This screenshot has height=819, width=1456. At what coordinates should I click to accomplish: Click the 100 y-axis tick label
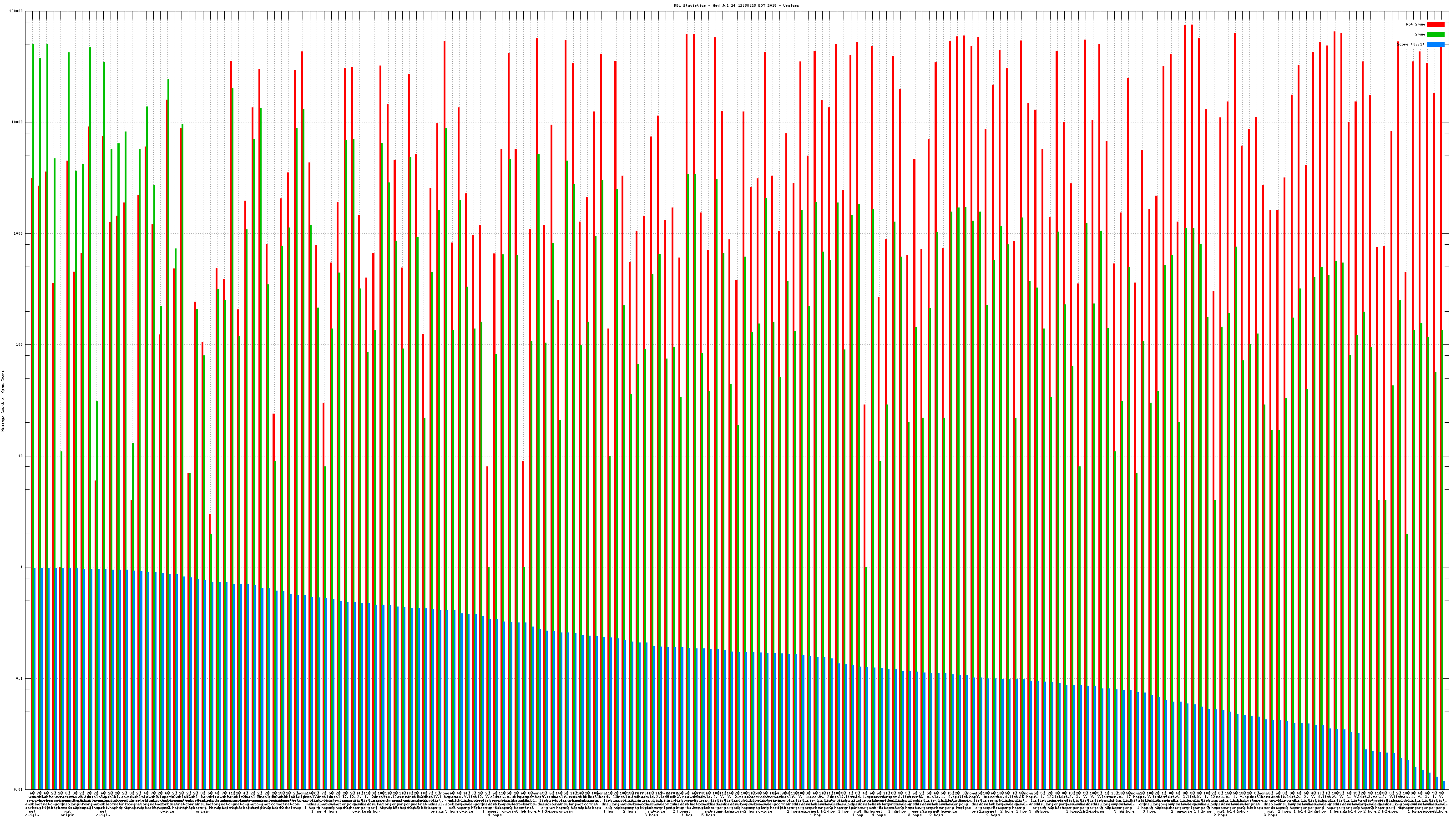(x=20, y=345)
